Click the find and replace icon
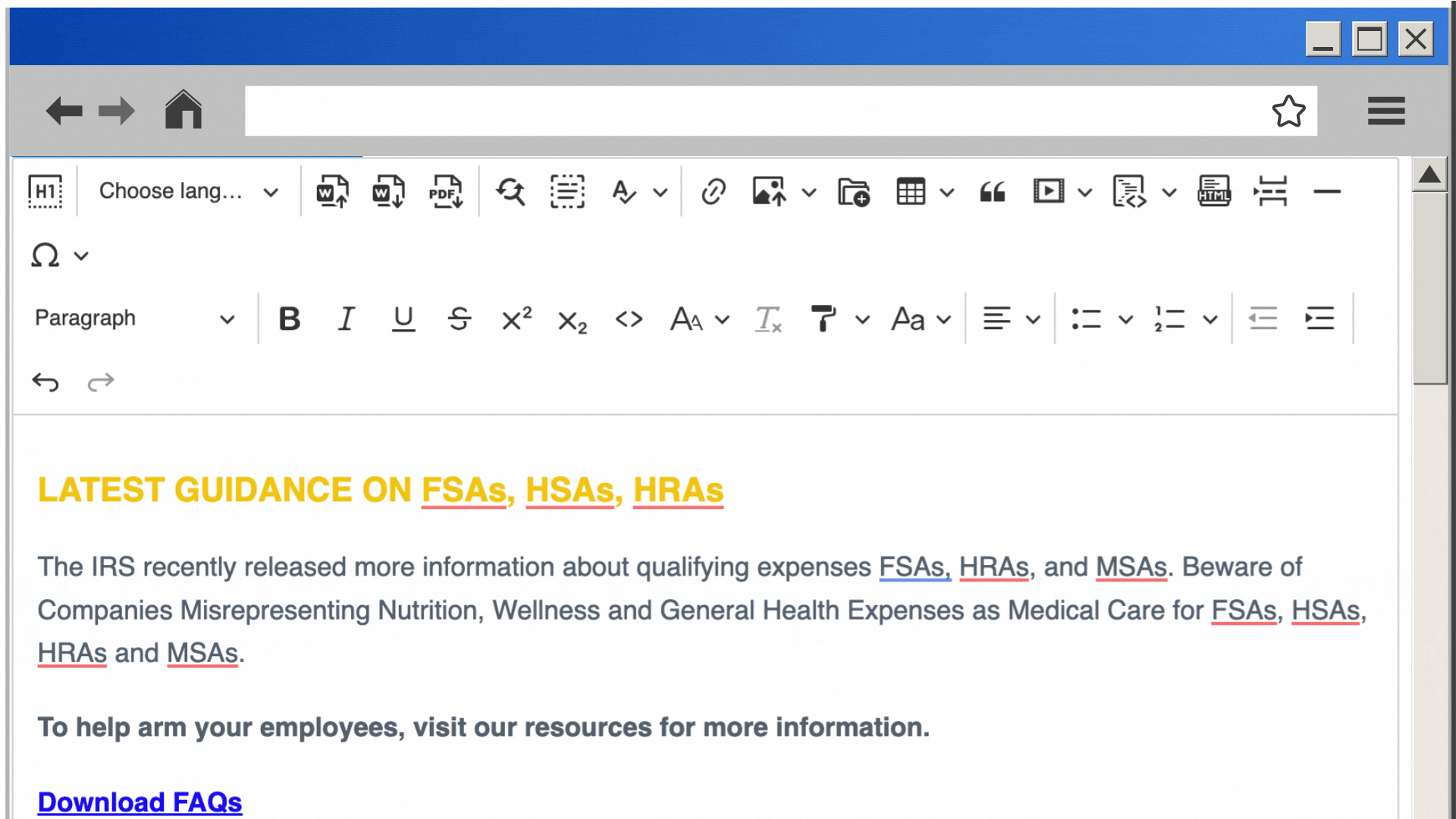The width and height of the screenshot is (1456, 819). pos(510,191)
